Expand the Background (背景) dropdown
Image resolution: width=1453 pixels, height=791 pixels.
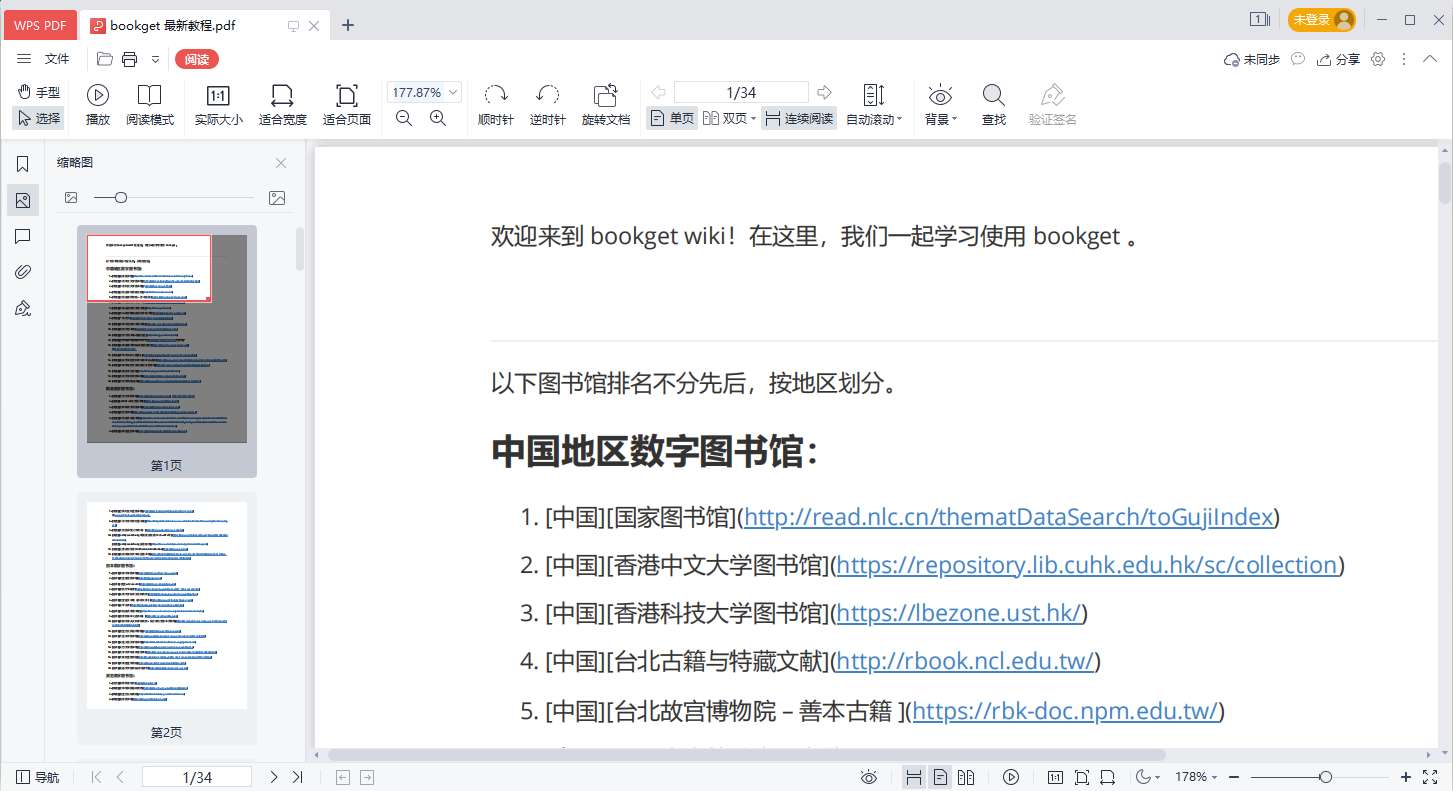point(940,119)
